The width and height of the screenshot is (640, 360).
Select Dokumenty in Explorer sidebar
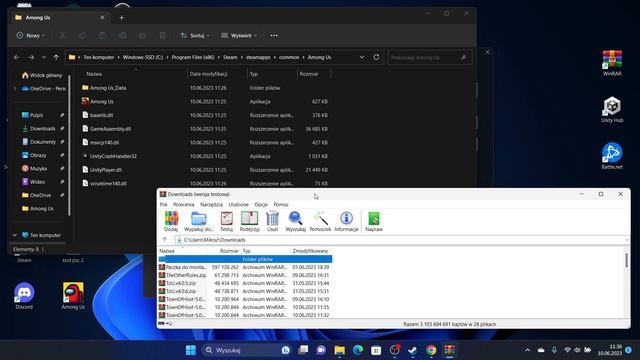[x=42, y=142]
